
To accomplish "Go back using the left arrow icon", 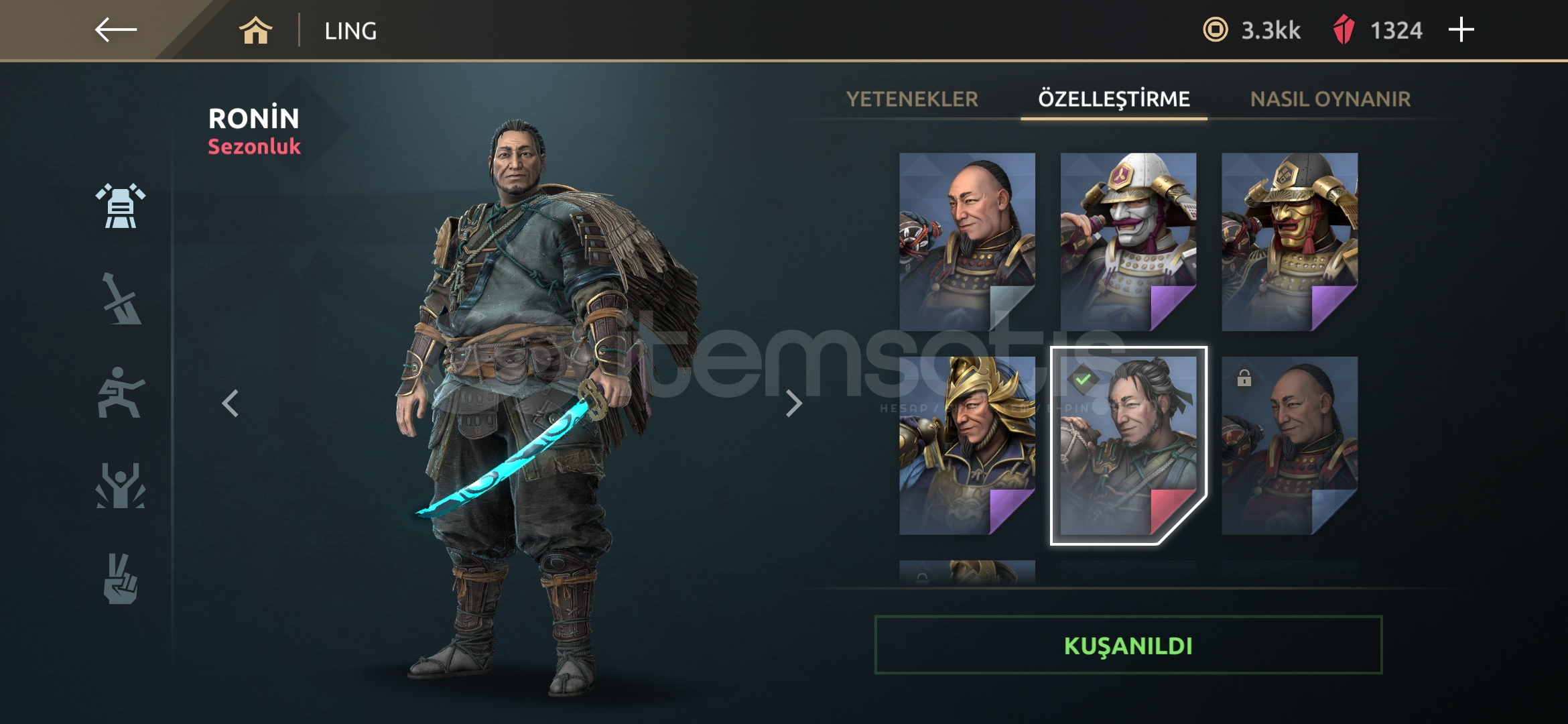I will [x=116, y=30].
